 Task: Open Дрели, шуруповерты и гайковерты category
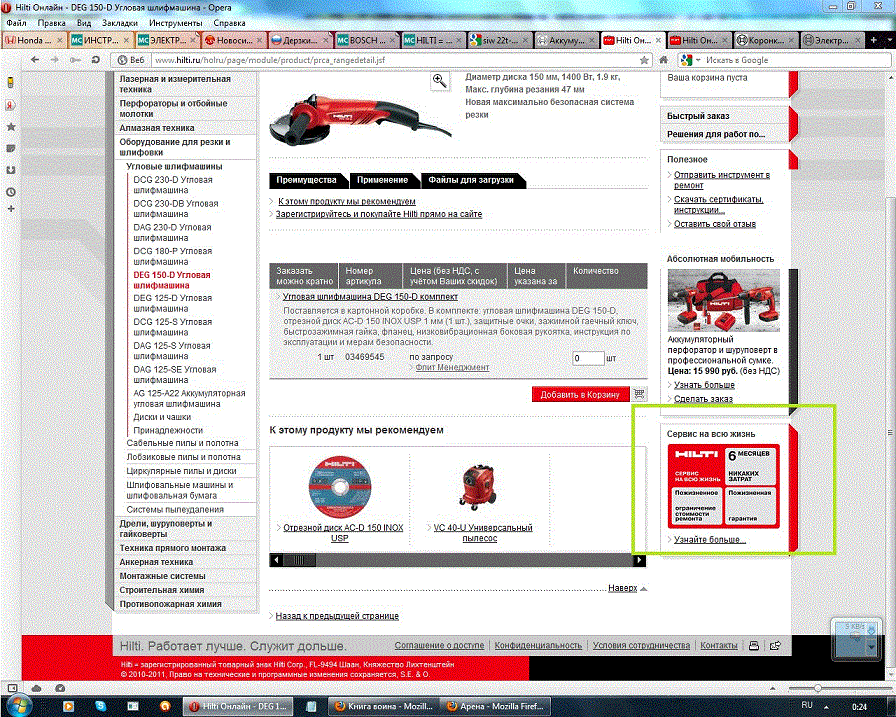[166, 528]
